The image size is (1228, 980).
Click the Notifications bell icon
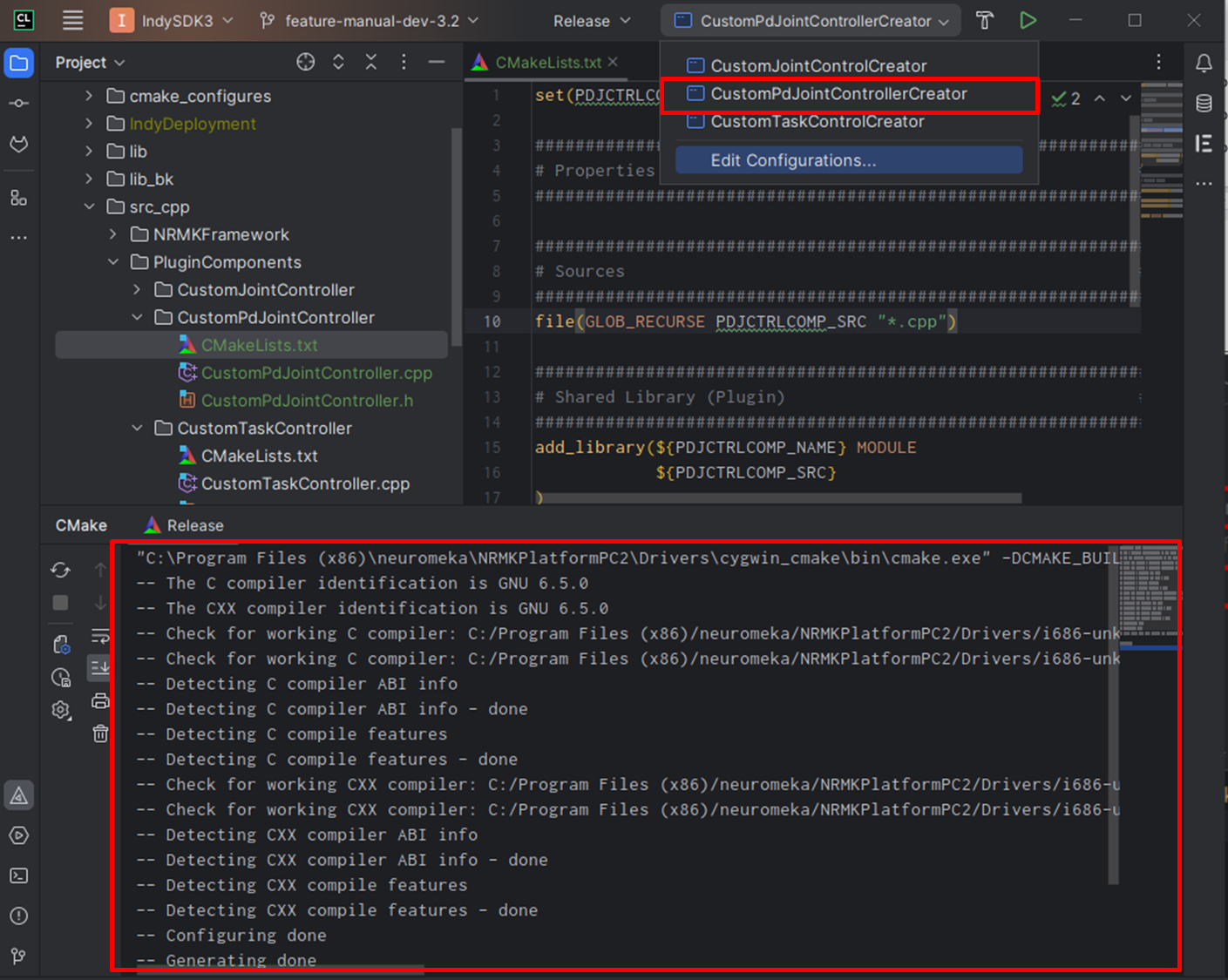pyautogui.click(x=1204, y=63)
